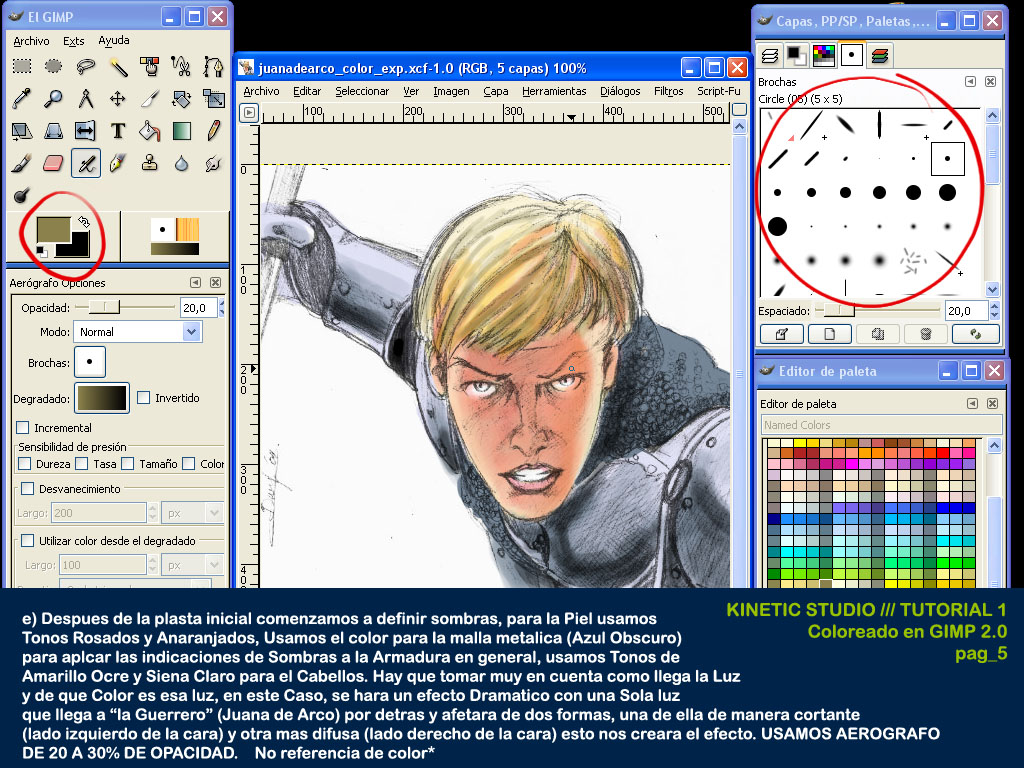Toggle Tamaño pressure sensitivity checkbox

[x=128, y=464]
